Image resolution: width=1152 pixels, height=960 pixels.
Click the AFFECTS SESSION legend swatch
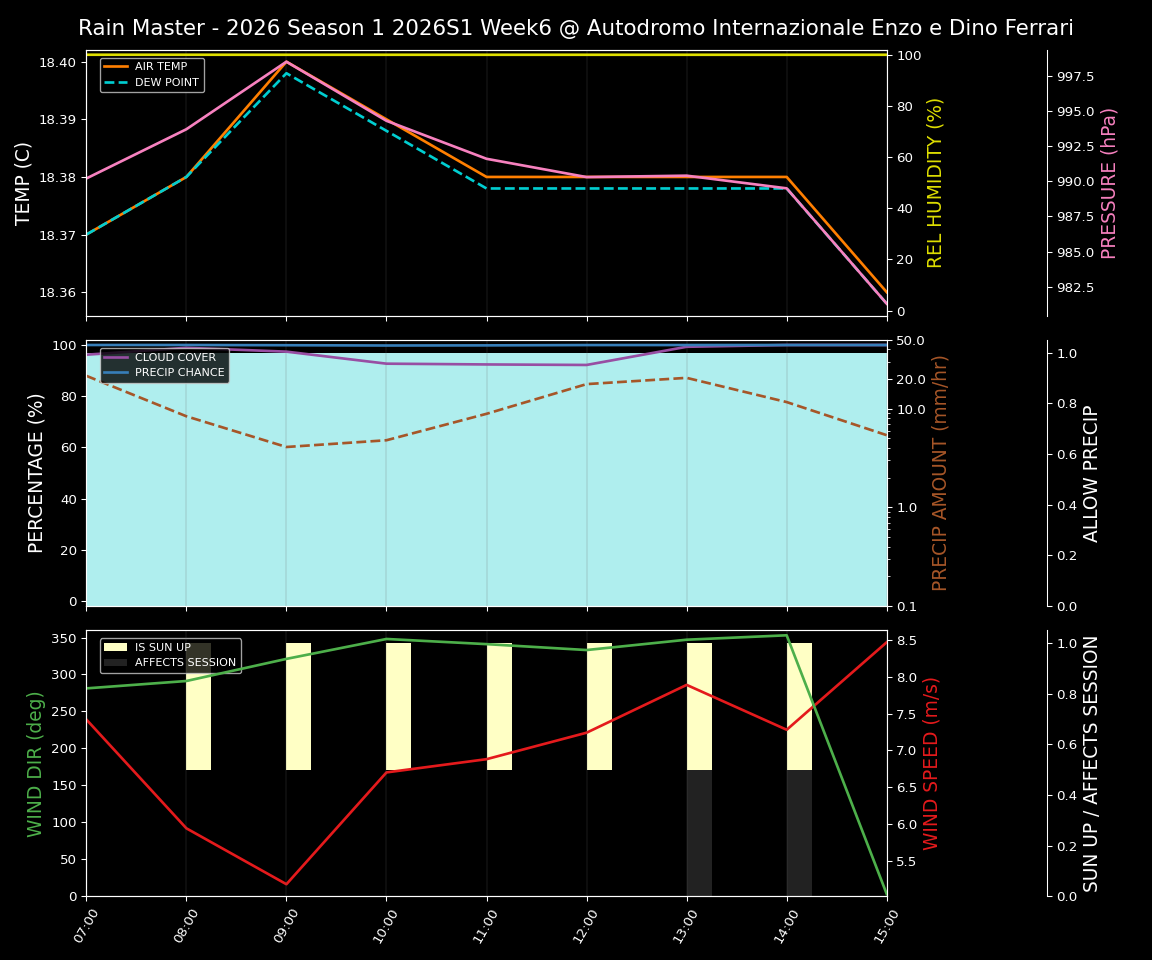(115, 662)
